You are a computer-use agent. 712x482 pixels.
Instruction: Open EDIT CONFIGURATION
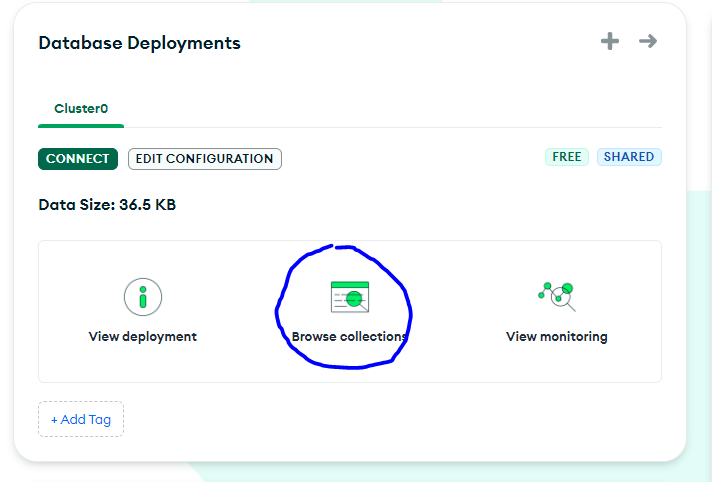click(205, 159)
